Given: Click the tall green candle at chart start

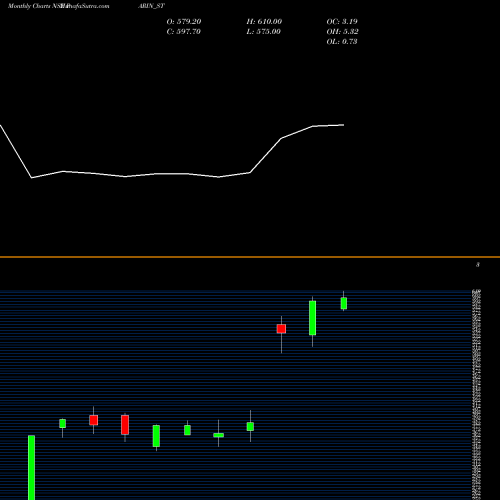Looking at the screenshot, I should (x=31, y=467).
